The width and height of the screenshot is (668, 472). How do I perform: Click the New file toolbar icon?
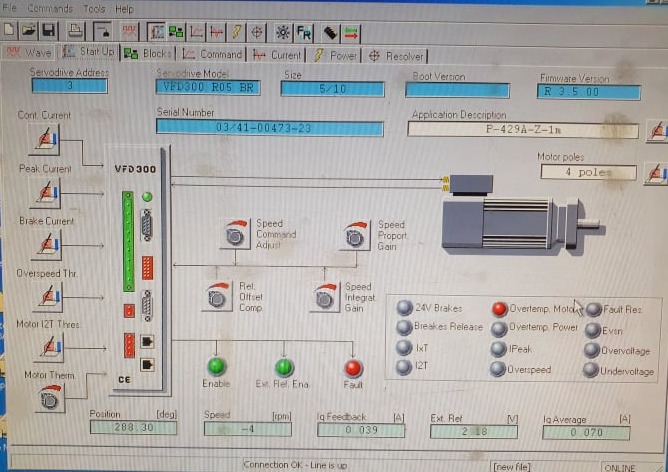pos(9,30)
